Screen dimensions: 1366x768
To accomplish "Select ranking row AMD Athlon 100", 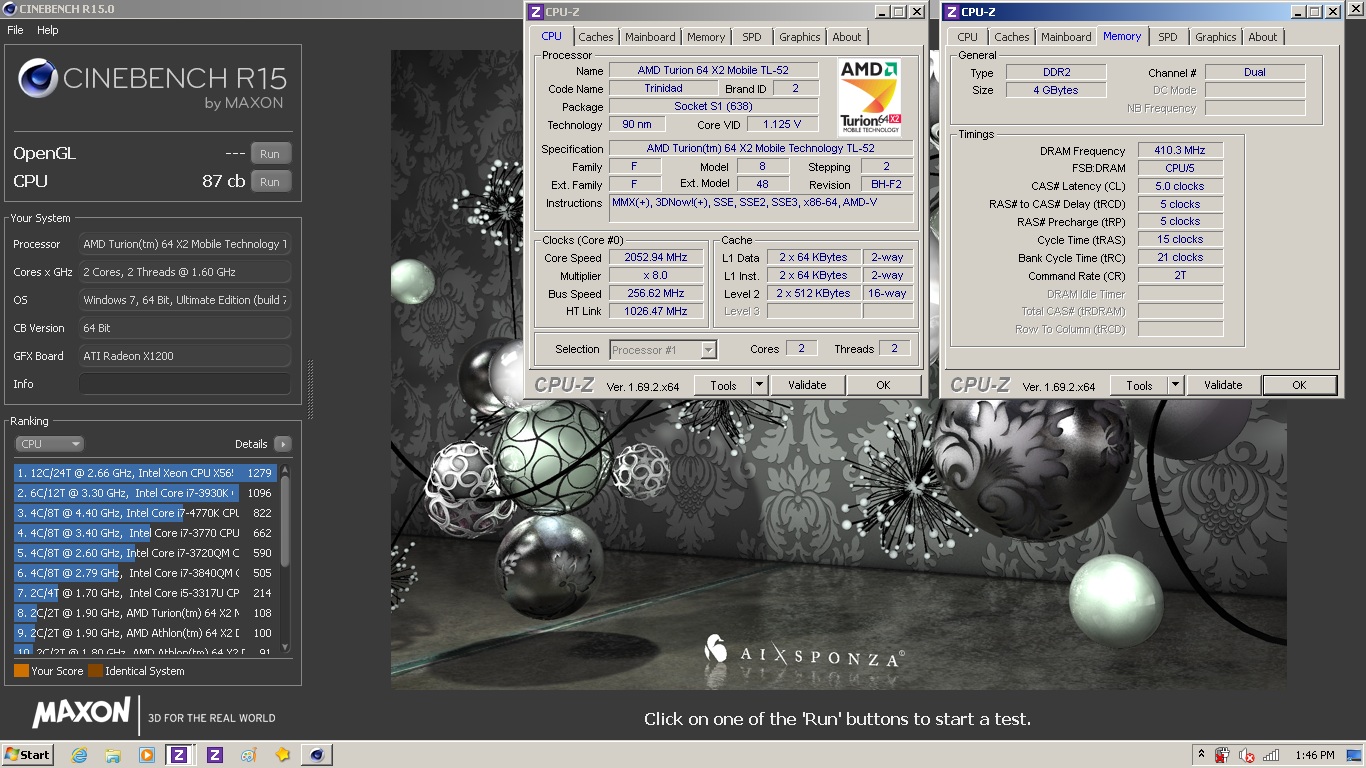I will click(x=146, y=633).
